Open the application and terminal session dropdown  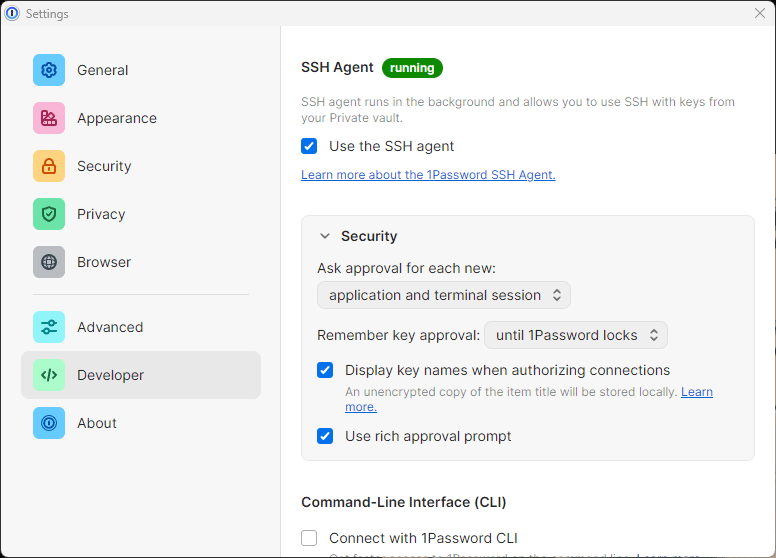pyautogui.click(x=444, y=295)
